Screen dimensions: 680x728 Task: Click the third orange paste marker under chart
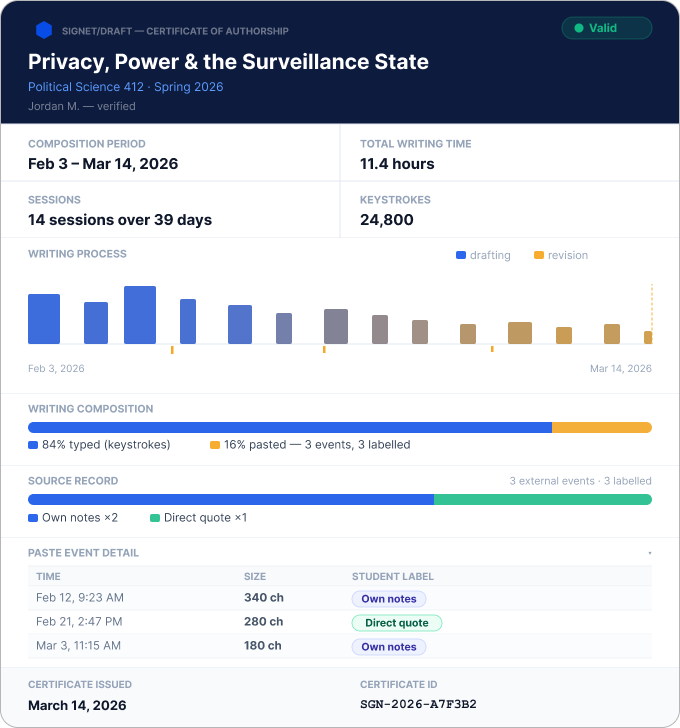[x=492, y=349]
